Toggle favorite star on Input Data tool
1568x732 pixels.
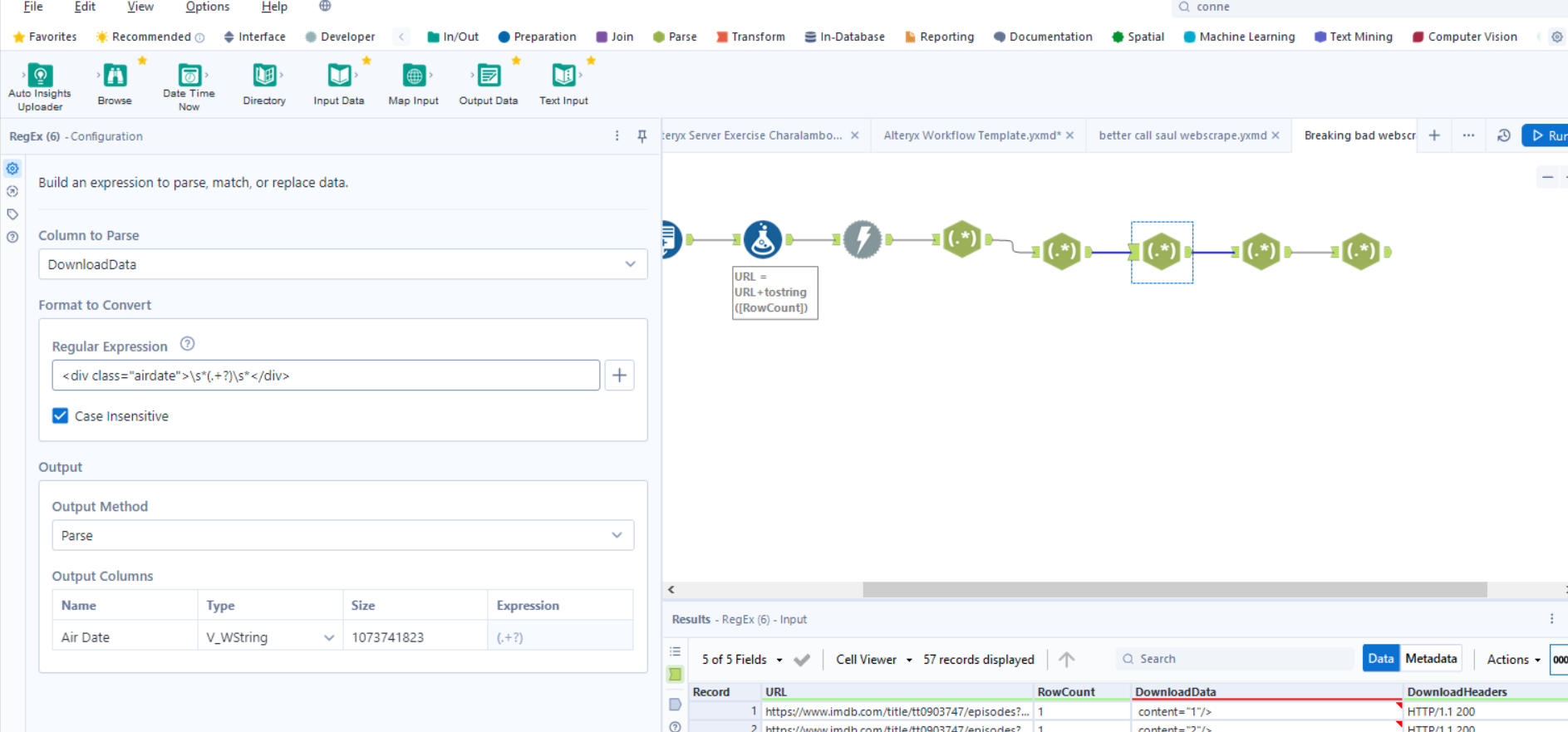tap(366, 61)
